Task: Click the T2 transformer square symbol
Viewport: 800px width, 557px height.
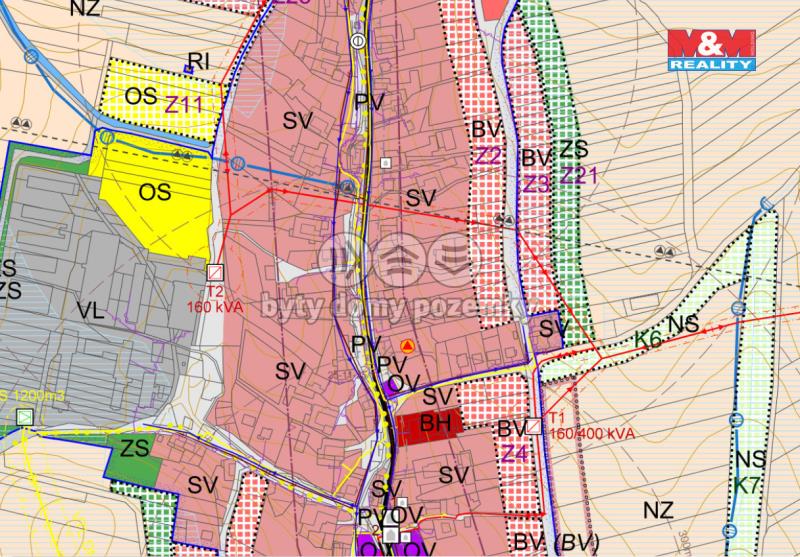Action: click(x=215, y=271)
